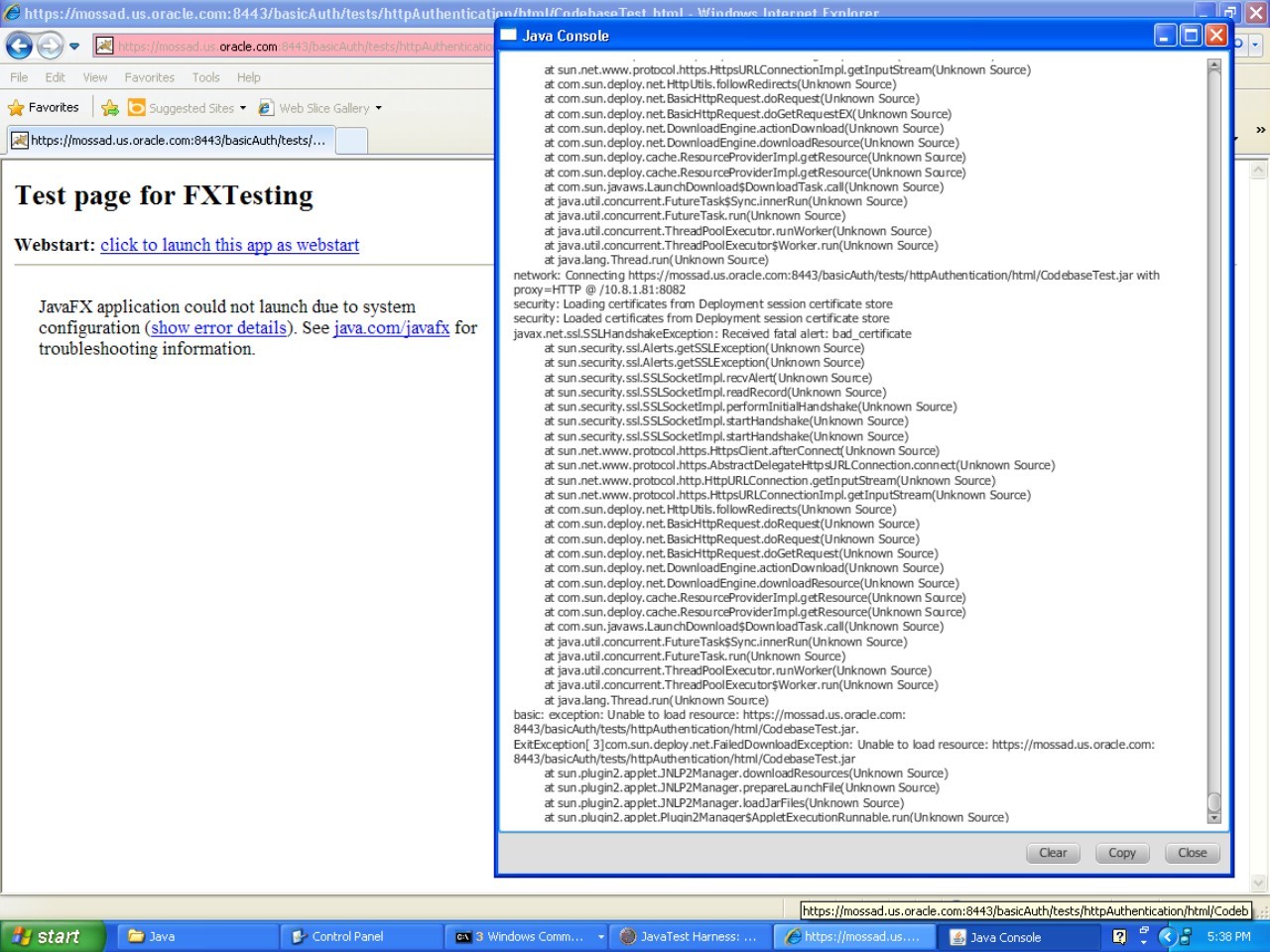Expand the Web Slice Gallery dropdown
Screen dimensions: 1270x952
(378, 108)
